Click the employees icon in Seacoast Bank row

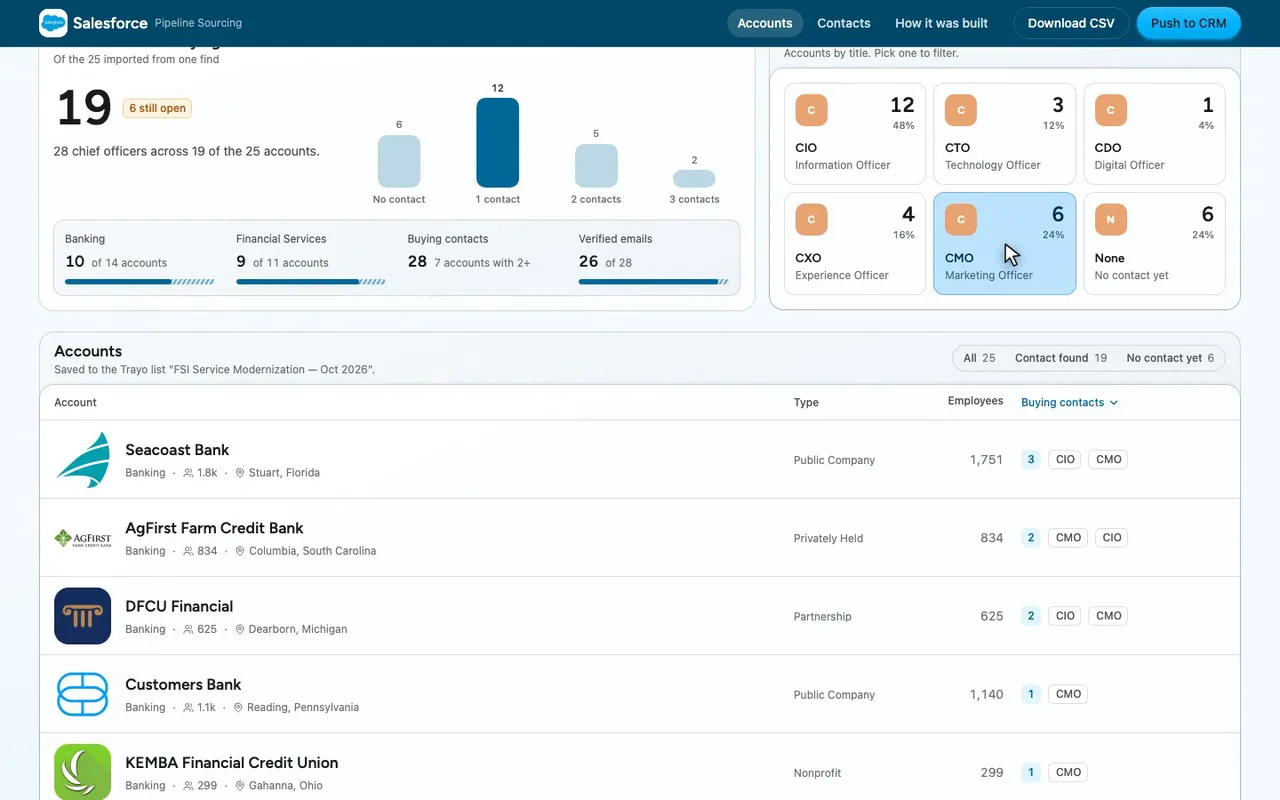point(188,473)
